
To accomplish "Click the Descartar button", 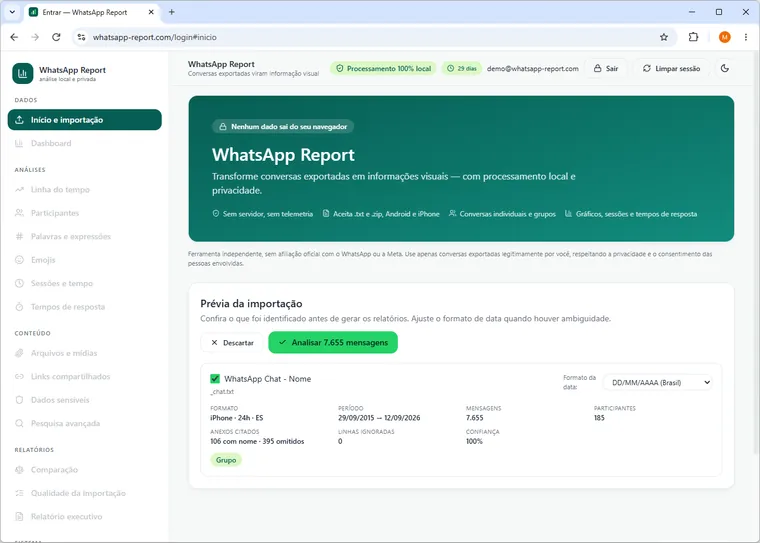I will point(232,343).
